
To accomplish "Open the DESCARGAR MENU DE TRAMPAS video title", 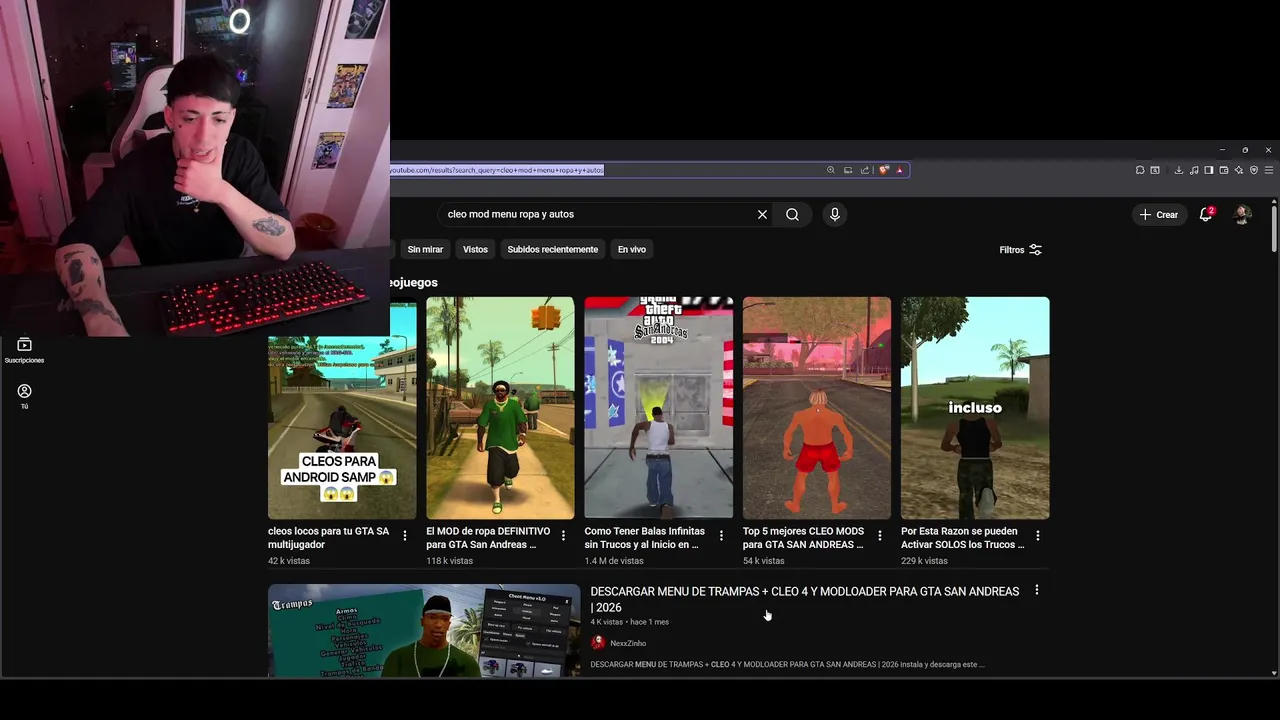I will point(805,599).
